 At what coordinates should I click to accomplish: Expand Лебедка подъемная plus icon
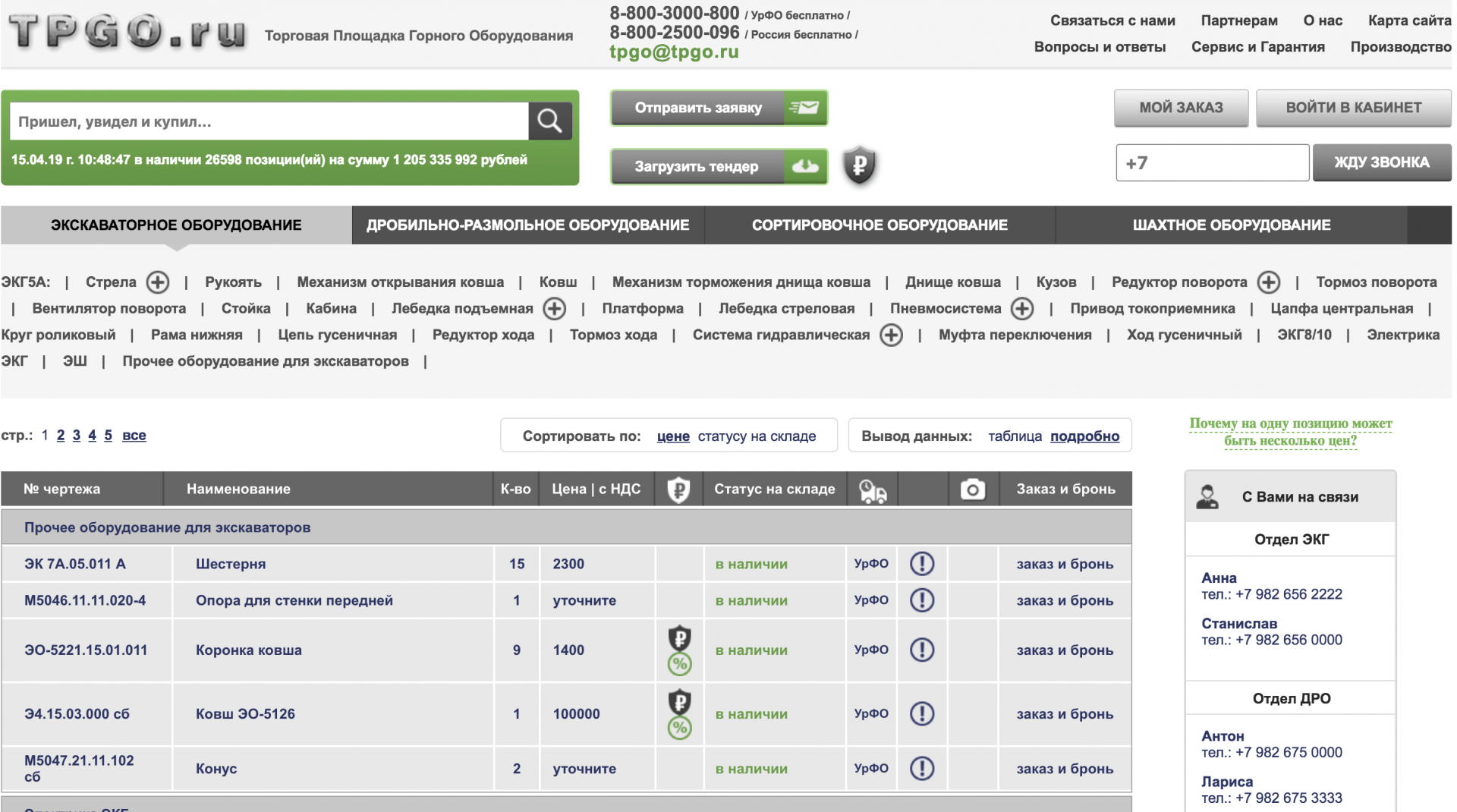click(x=555, y=309)
